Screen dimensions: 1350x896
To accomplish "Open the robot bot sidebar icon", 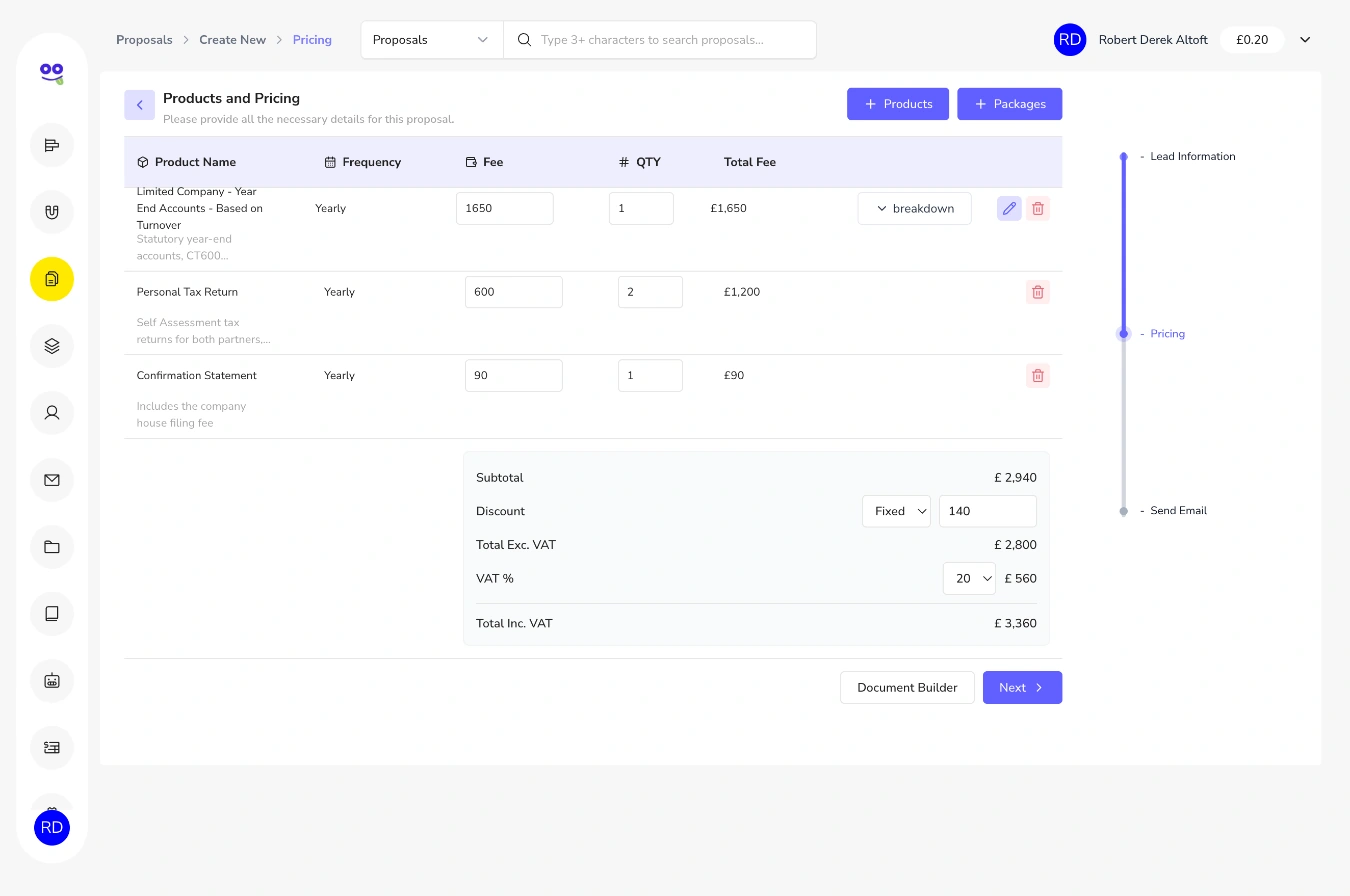I will pyautogui.click(x=52, y=681).
